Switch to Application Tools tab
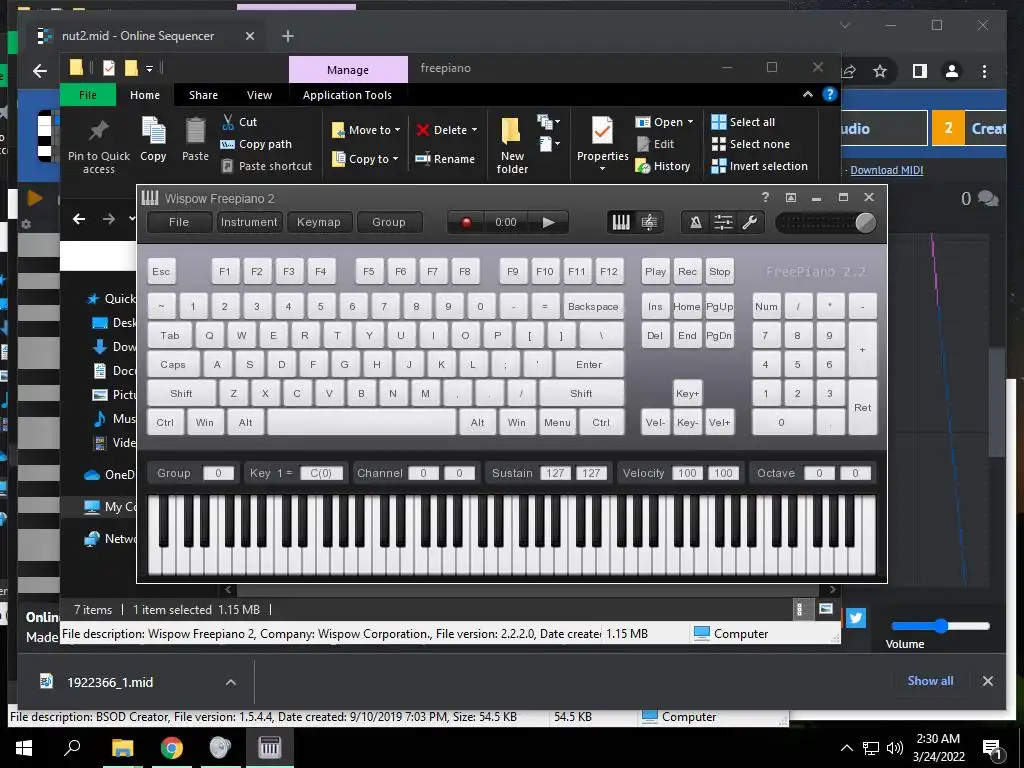 pyautogui.click(x=347, y=95)
